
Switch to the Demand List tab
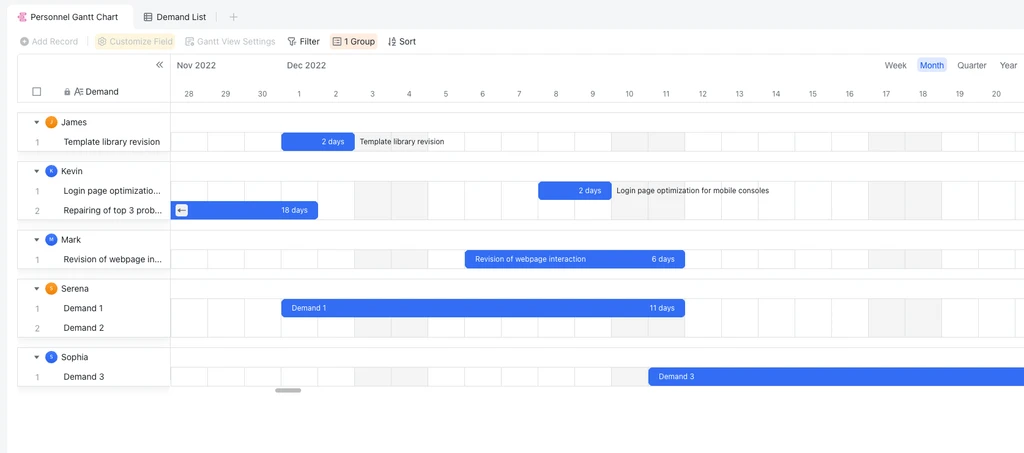(x=174, y=17)
